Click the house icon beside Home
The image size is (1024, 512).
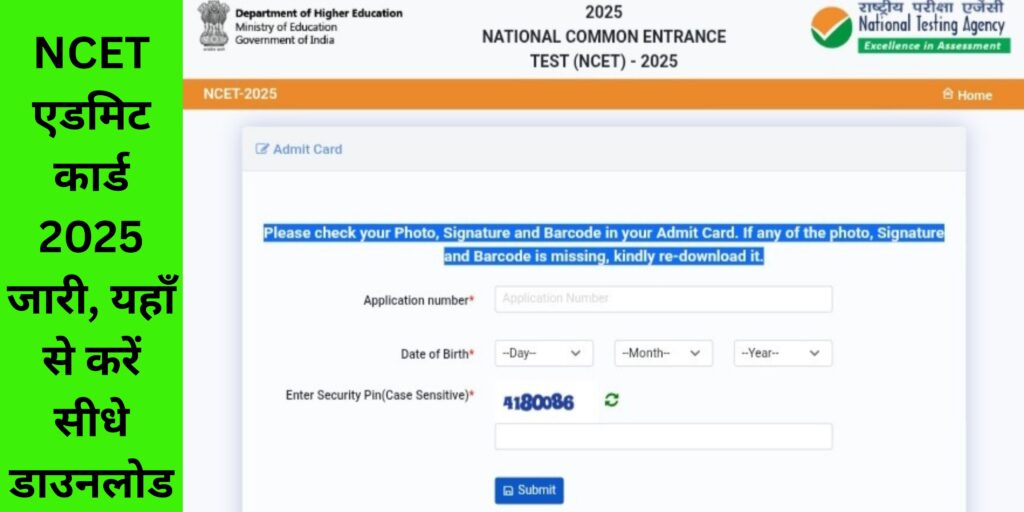pyautogui.click(x=947, y=94)
